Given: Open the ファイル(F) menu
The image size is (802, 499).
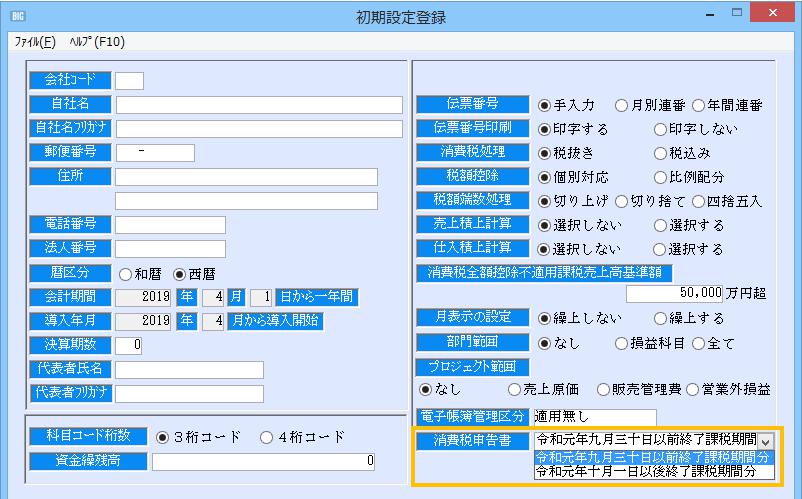Looking at the screenshot, I should coord(35,42).
